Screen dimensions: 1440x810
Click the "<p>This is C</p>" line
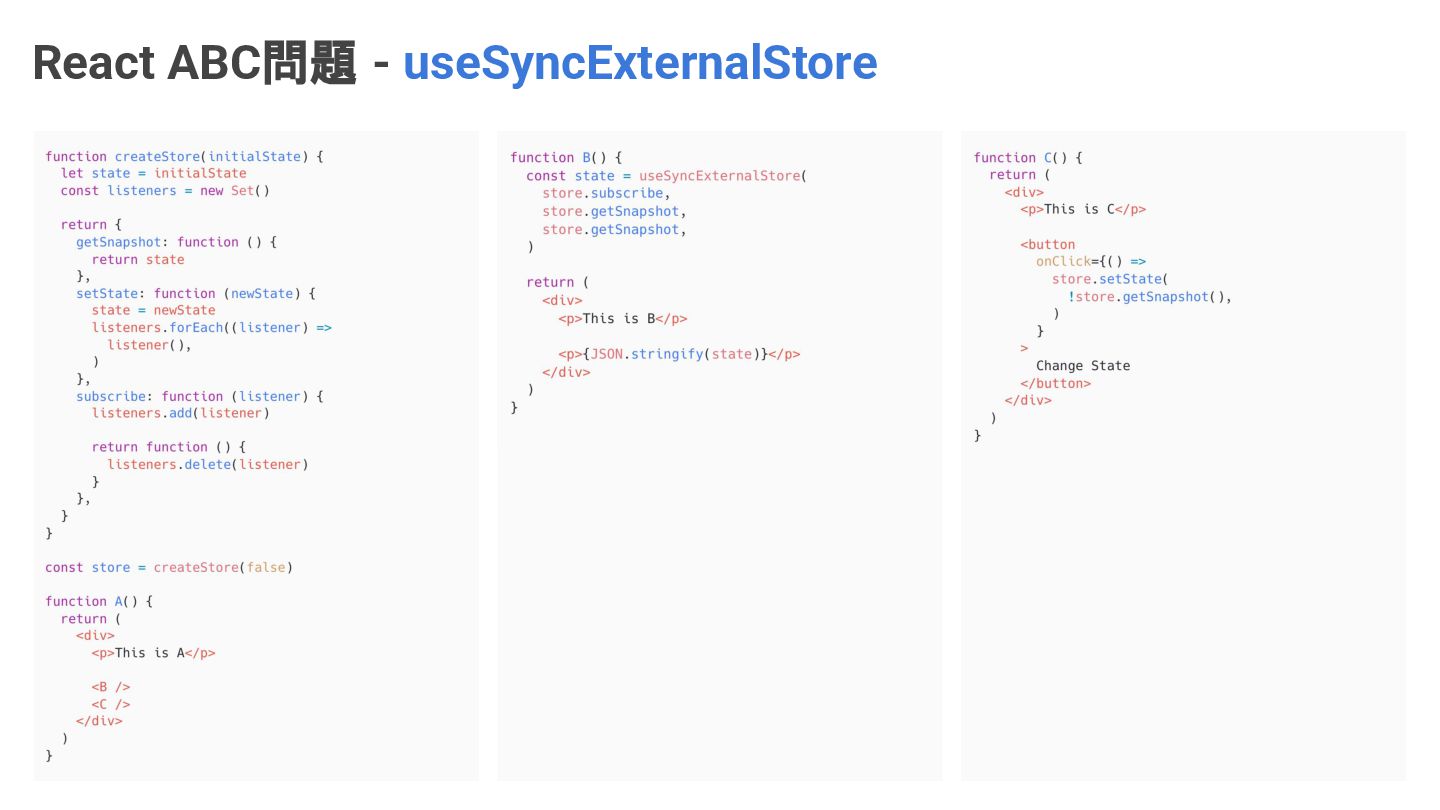1083,209
